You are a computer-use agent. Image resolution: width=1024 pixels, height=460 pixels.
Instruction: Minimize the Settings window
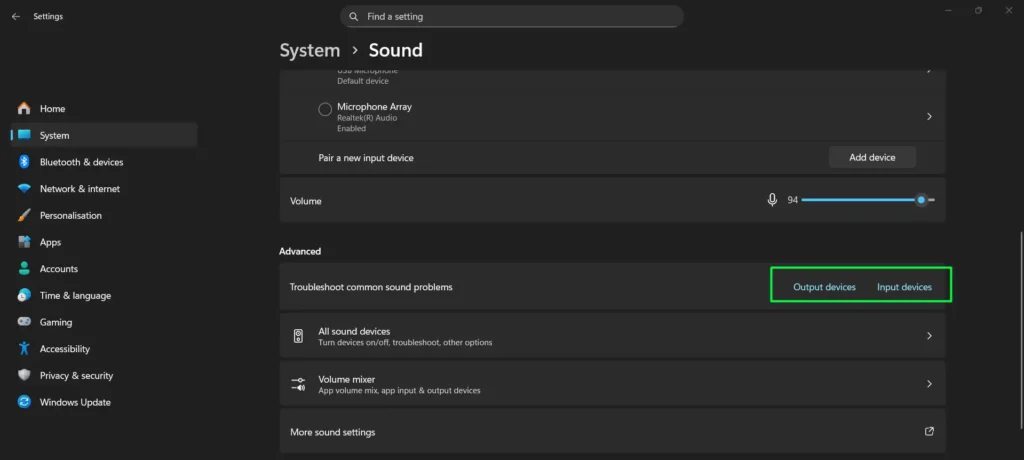click(x=948, y=10)
